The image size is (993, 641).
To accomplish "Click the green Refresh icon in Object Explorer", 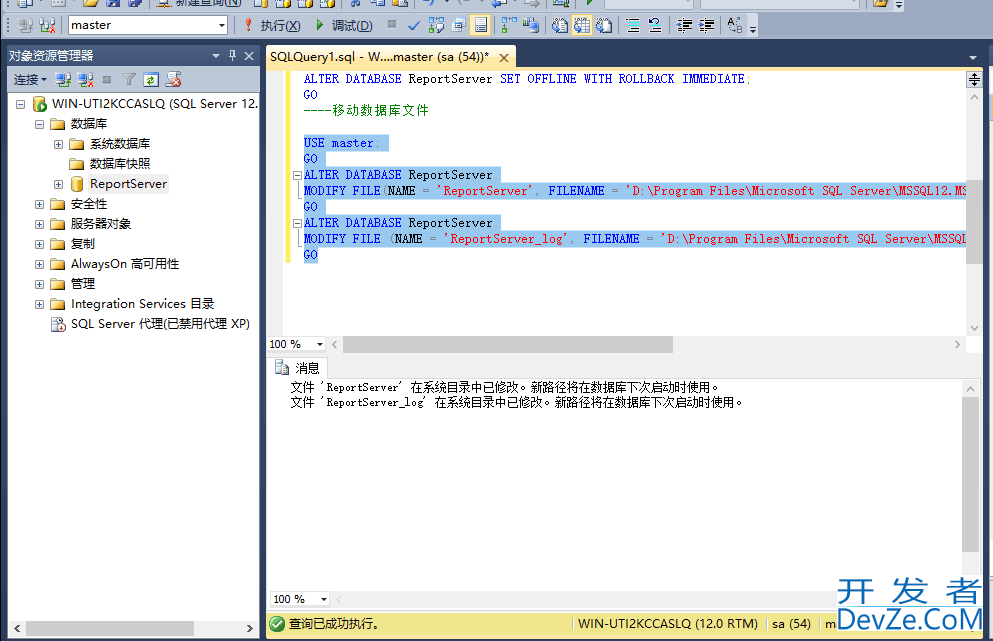I will 151,80.
